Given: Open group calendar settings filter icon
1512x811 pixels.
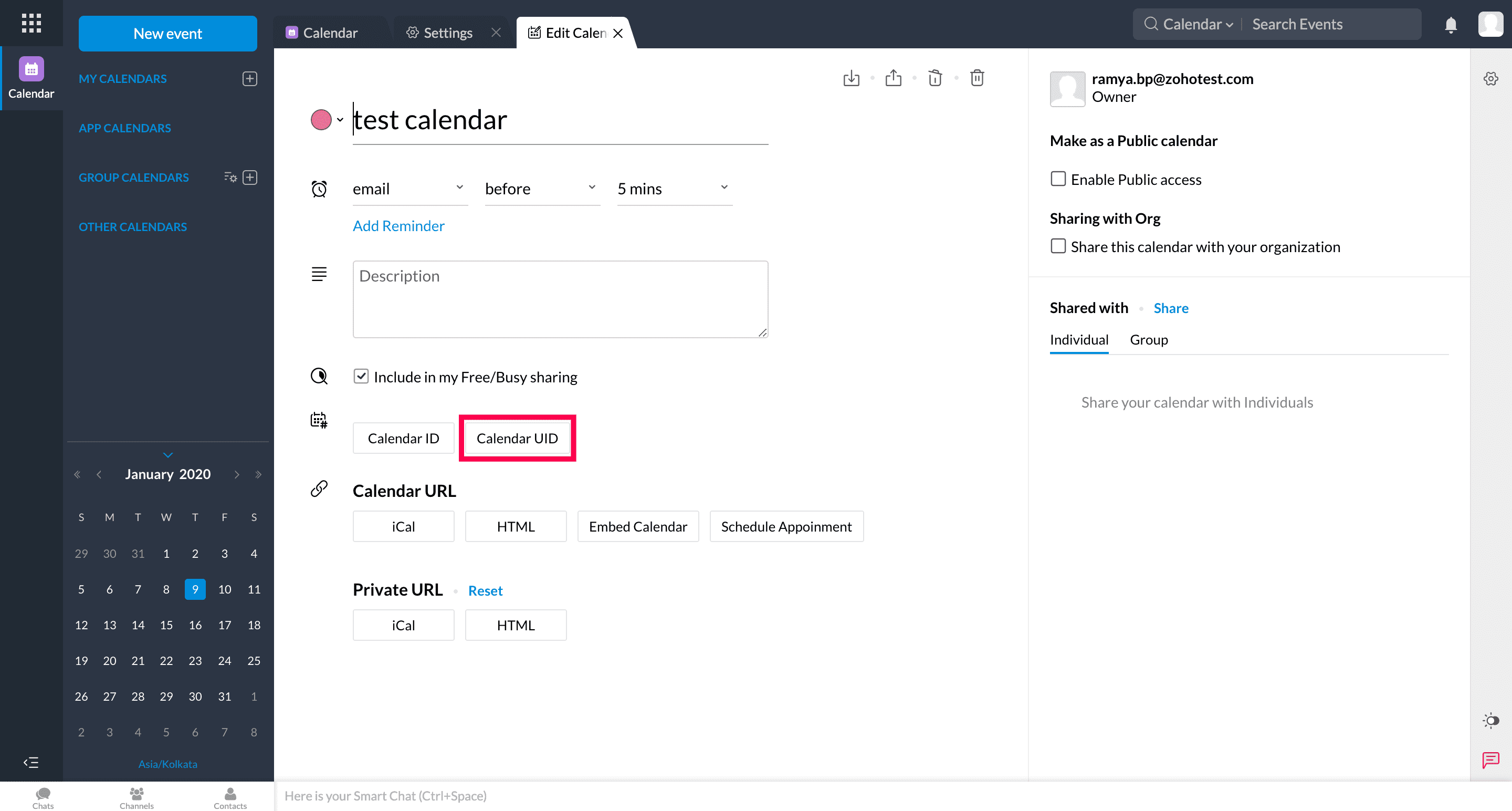Looking at the screenshot, I should pyautogui.click(x=230, y=178).
